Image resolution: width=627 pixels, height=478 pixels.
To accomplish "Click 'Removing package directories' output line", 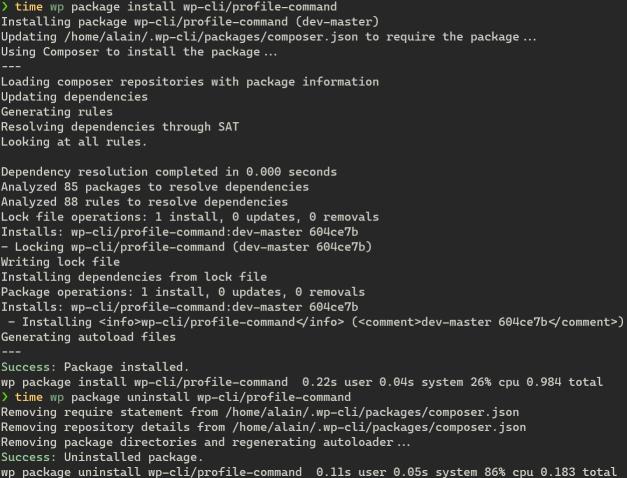I will [x=205, y=442].
